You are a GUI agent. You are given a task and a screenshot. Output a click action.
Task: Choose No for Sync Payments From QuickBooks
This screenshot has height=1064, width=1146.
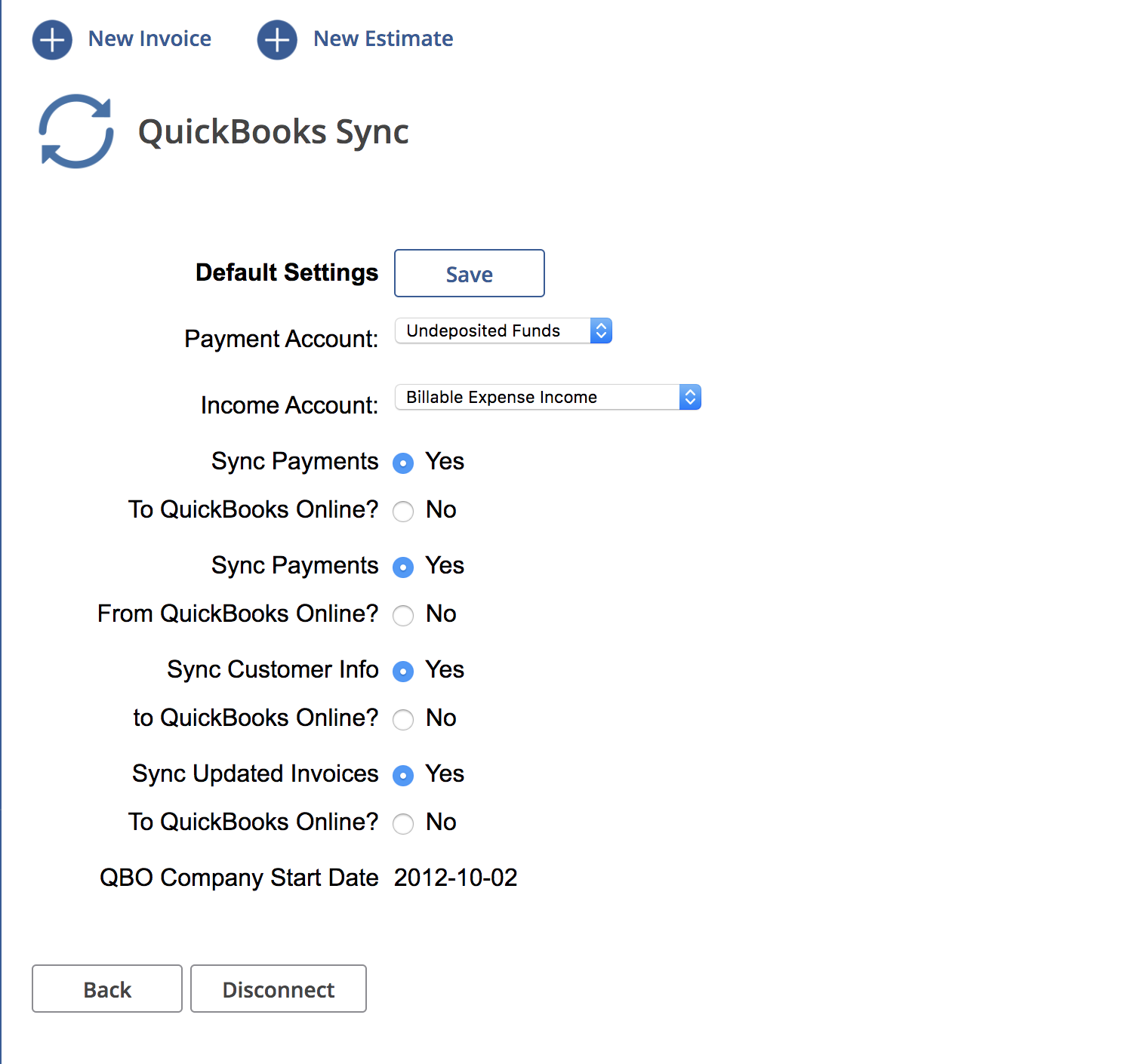[x=403, y=616]
